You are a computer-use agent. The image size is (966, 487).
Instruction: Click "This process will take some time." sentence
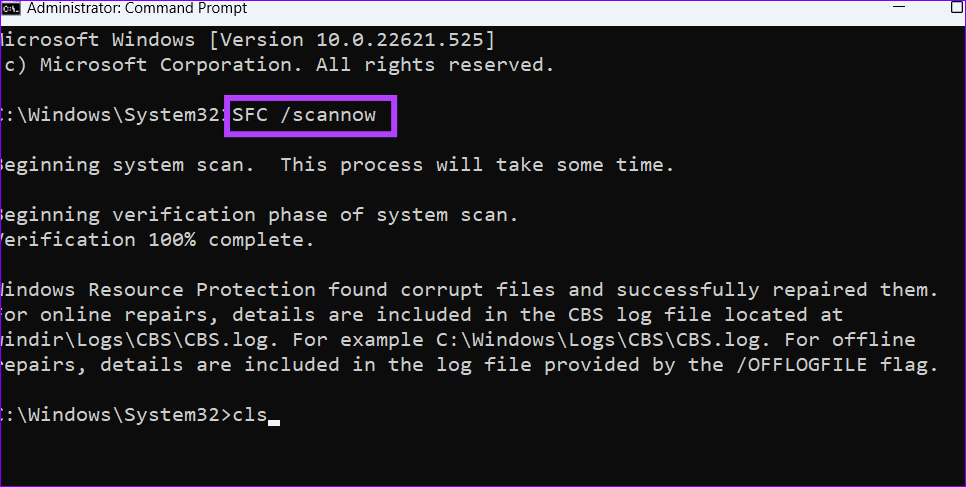(x=477, y=164)
